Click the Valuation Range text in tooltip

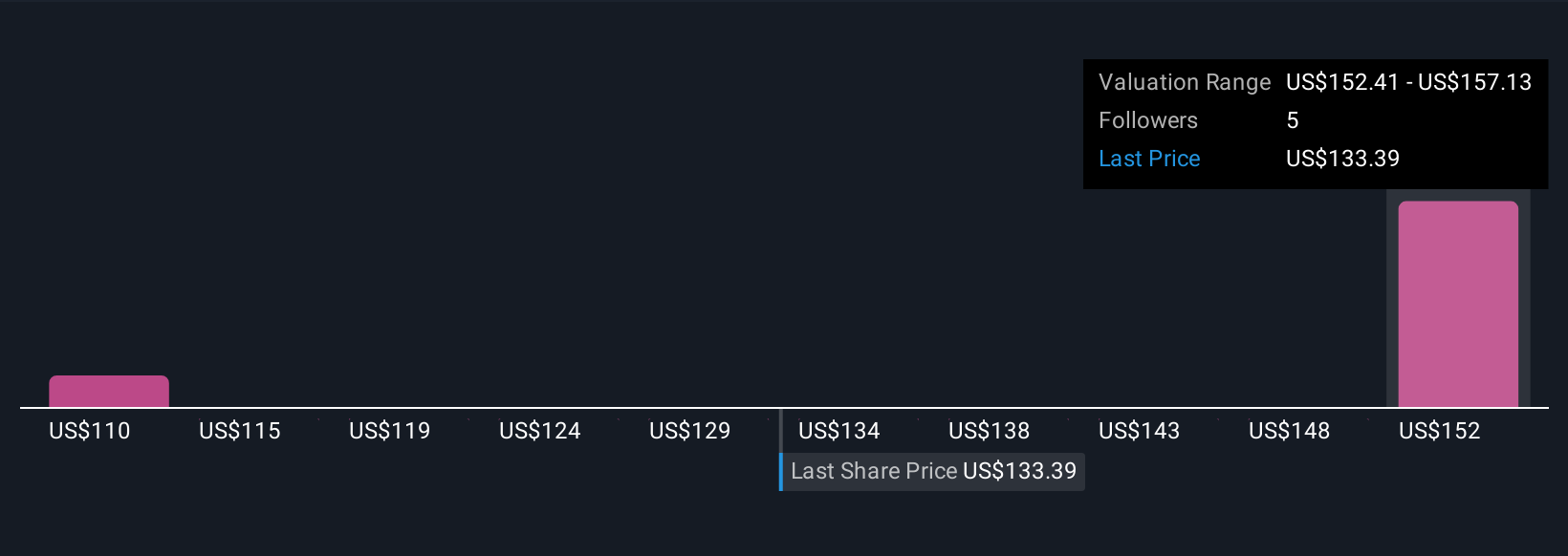[1185, 82]
